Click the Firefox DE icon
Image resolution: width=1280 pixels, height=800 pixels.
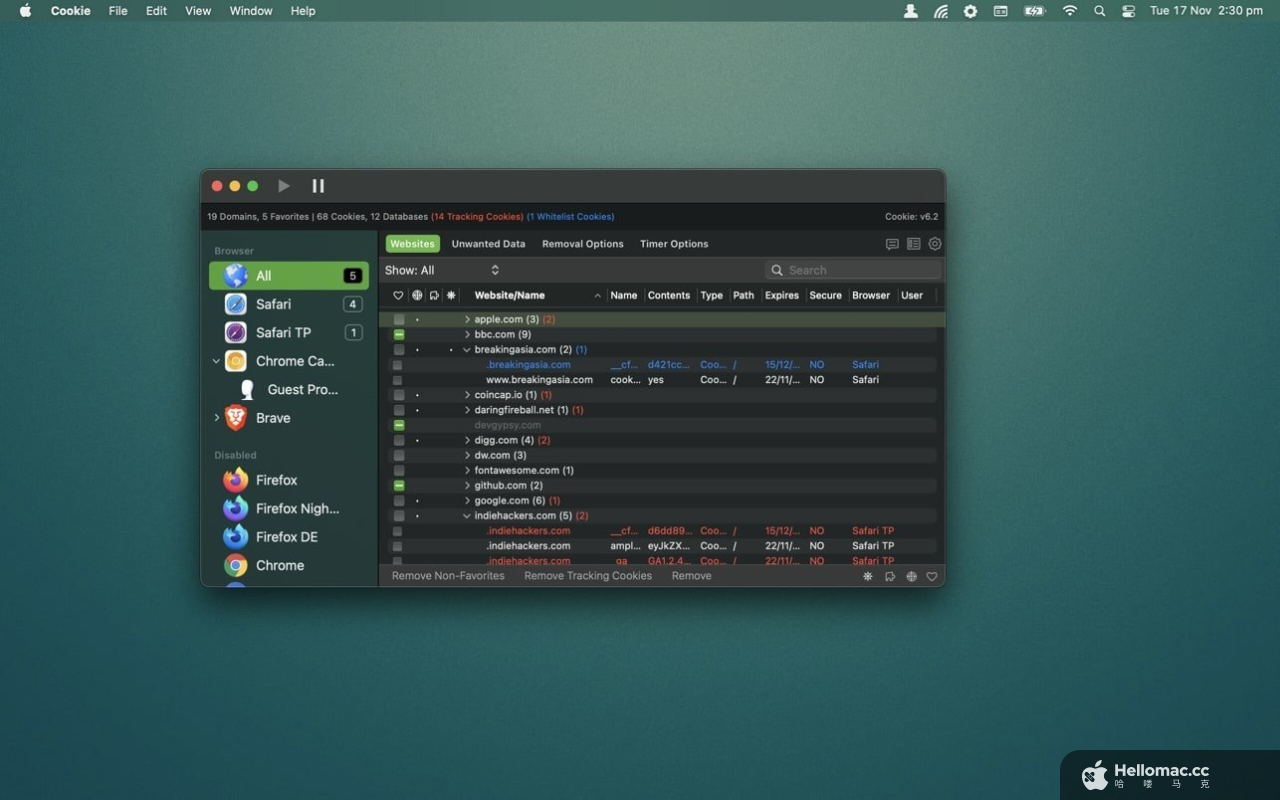coord(236,537)
